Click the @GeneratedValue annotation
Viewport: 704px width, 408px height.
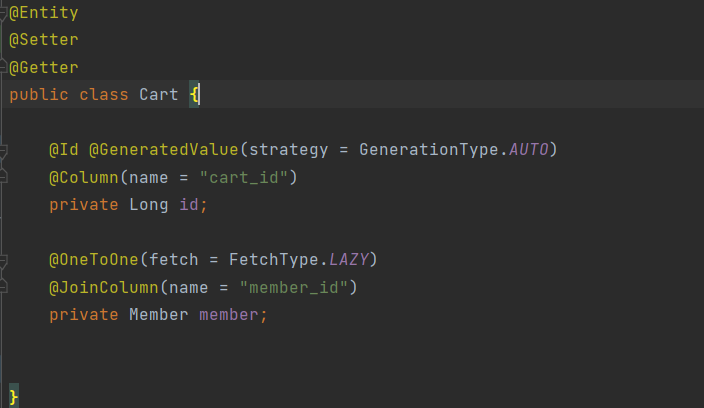tap(163, 149)
